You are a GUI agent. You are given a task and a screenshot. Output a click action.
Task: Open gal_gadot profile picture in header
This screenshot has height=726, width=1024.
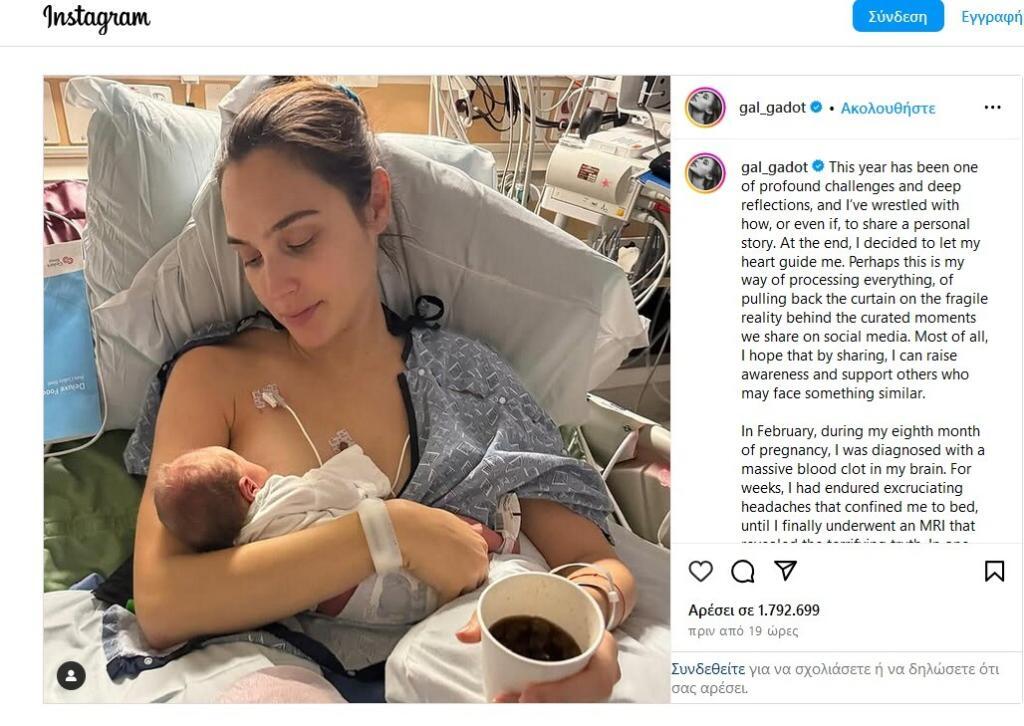[705, 107]
